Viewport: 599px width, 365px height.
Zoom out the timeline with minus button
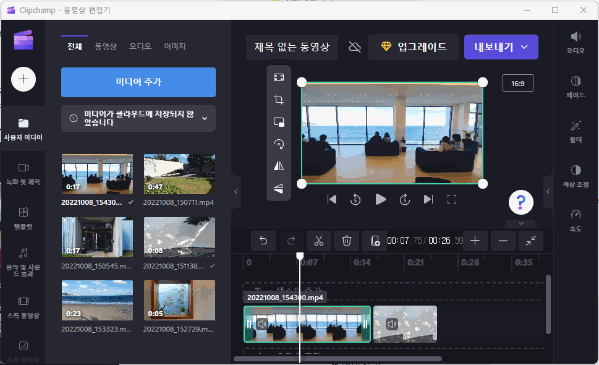click(x=503, y=241)
